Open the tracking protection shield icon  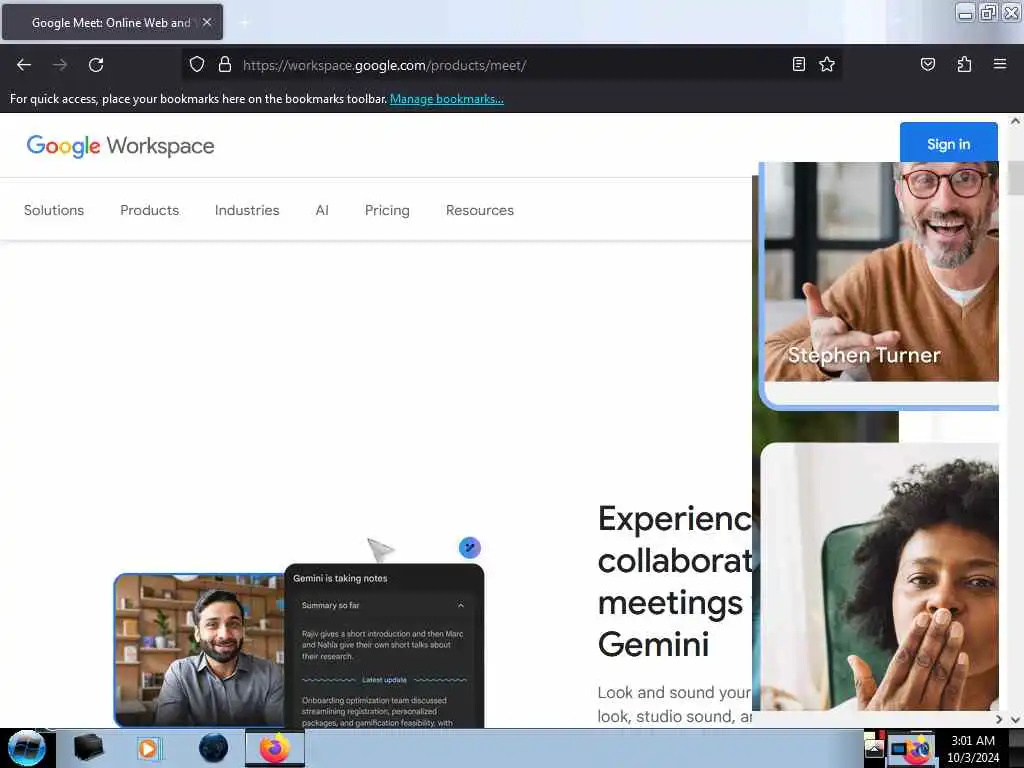pyautogui.click(x=197, y=64)
